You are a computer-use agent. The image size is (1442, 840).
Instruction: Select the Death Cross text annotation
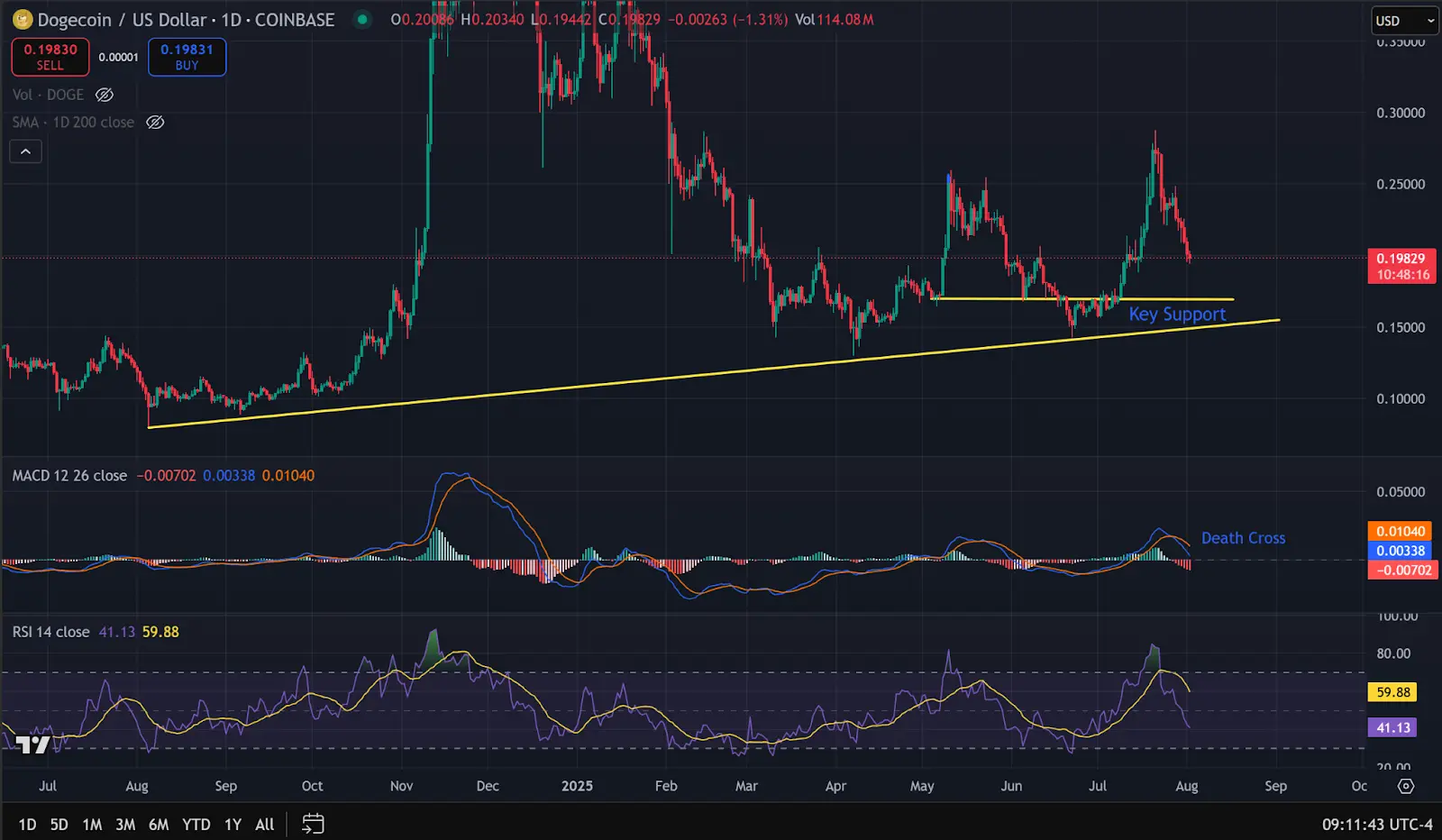click(x=1243, y=538)
